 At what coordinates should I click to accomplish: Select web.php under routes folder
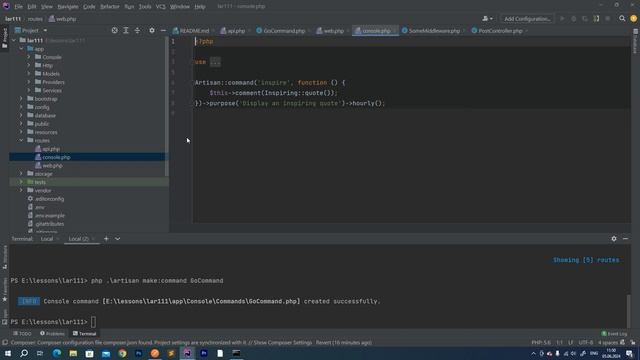point(52,166)
